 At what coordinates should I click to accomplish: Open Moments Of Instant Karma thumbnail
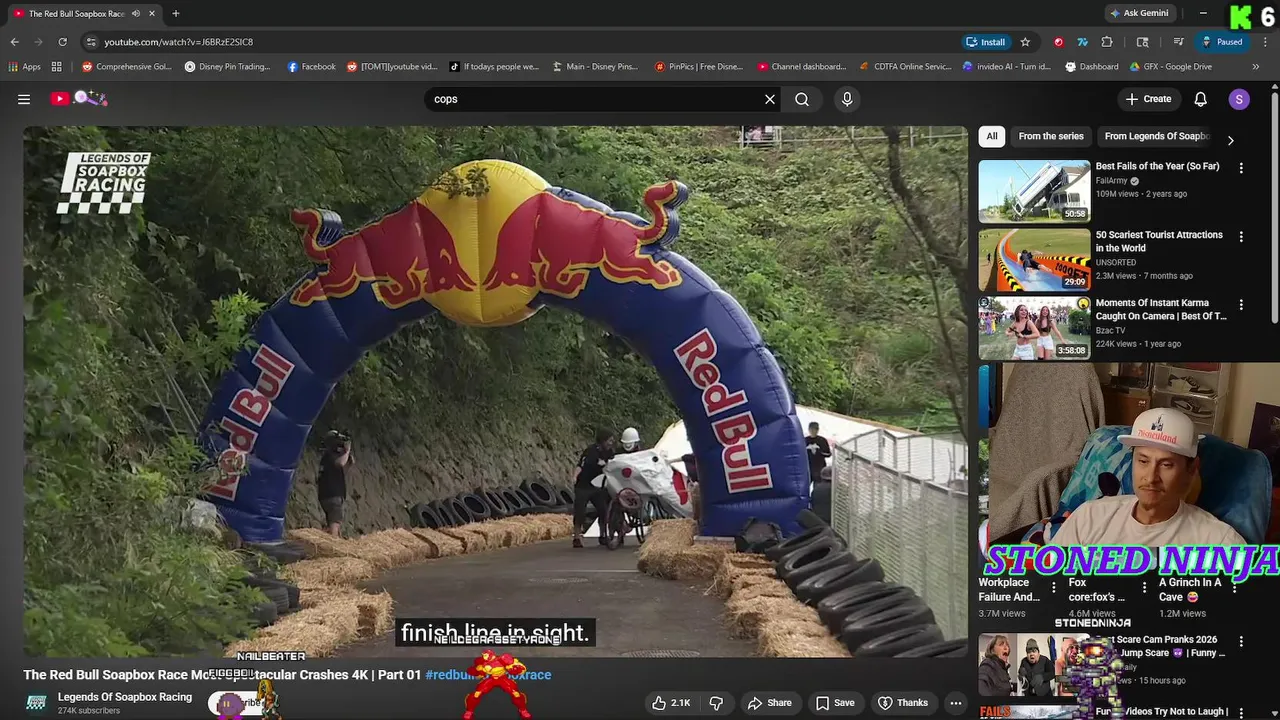pyautogui.click(x=1034, y=327)
